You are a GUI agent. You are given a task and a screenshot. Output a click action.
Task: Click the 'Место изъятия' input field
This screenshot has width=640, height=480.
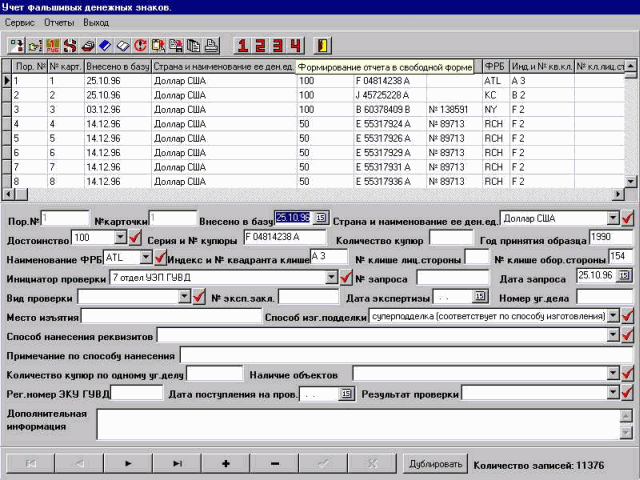point(171,316)
